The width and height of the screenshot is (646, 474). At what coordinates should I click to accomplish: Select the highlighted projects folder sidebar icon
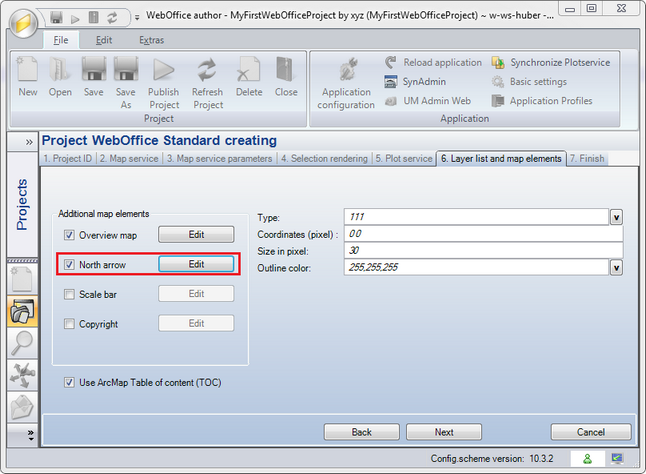pos(22,311)
